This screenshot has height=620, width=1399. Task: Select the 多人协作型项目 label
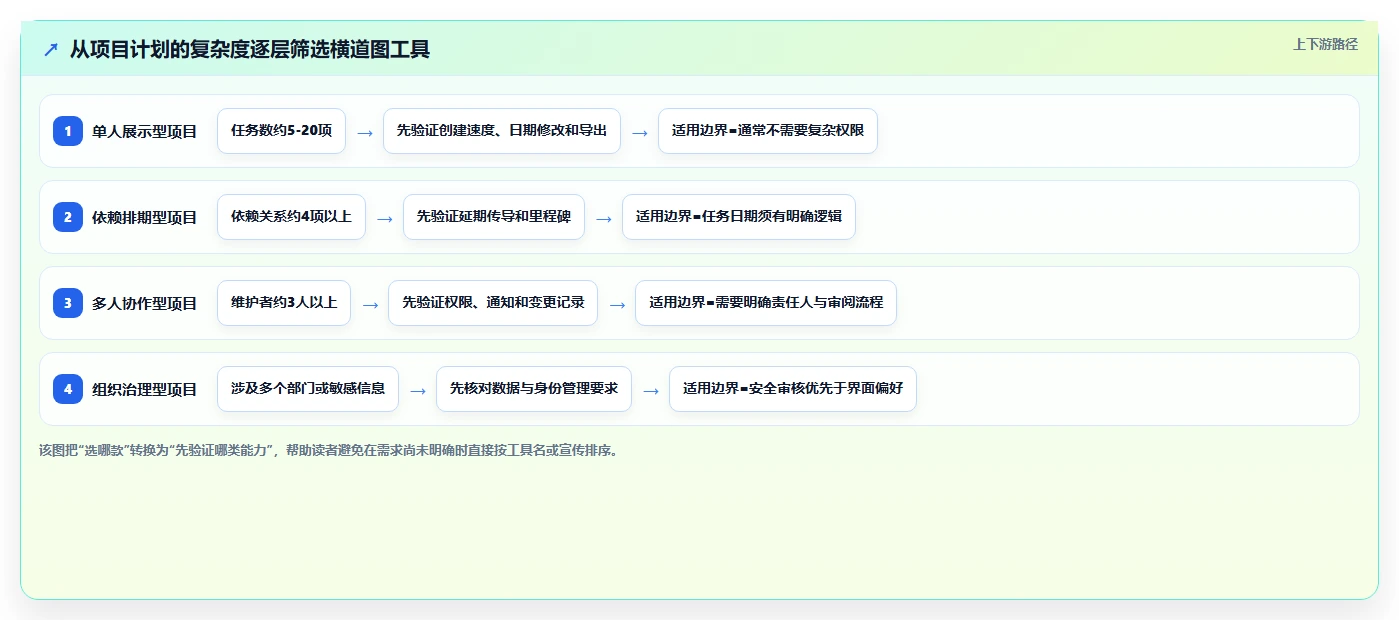pos(145,303)
